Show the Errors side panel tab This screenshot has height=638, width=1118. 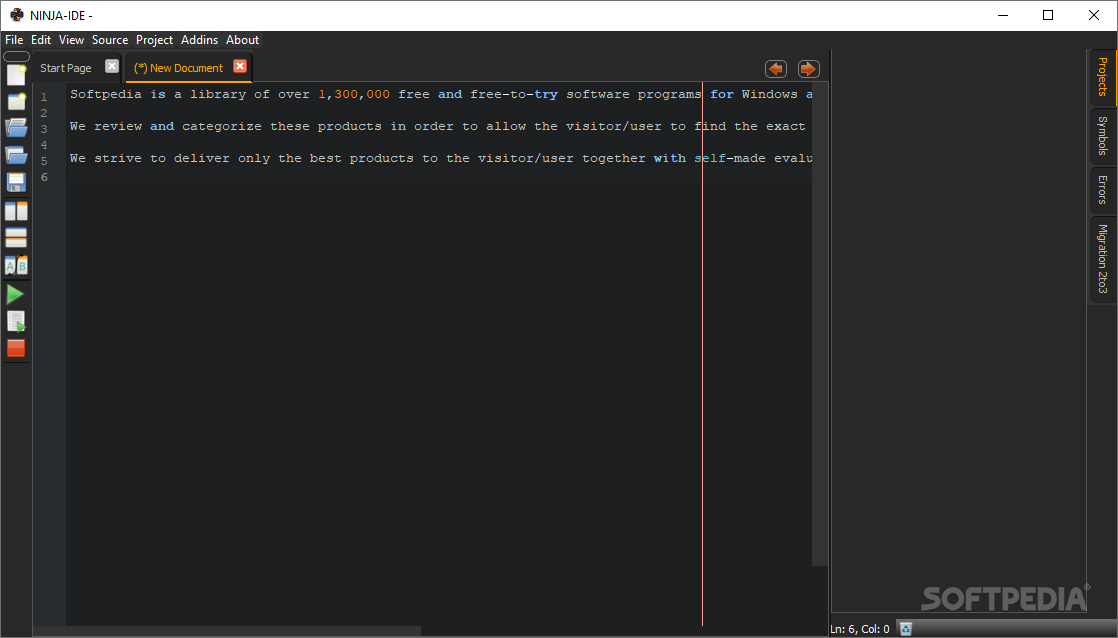pos(1102,190)
